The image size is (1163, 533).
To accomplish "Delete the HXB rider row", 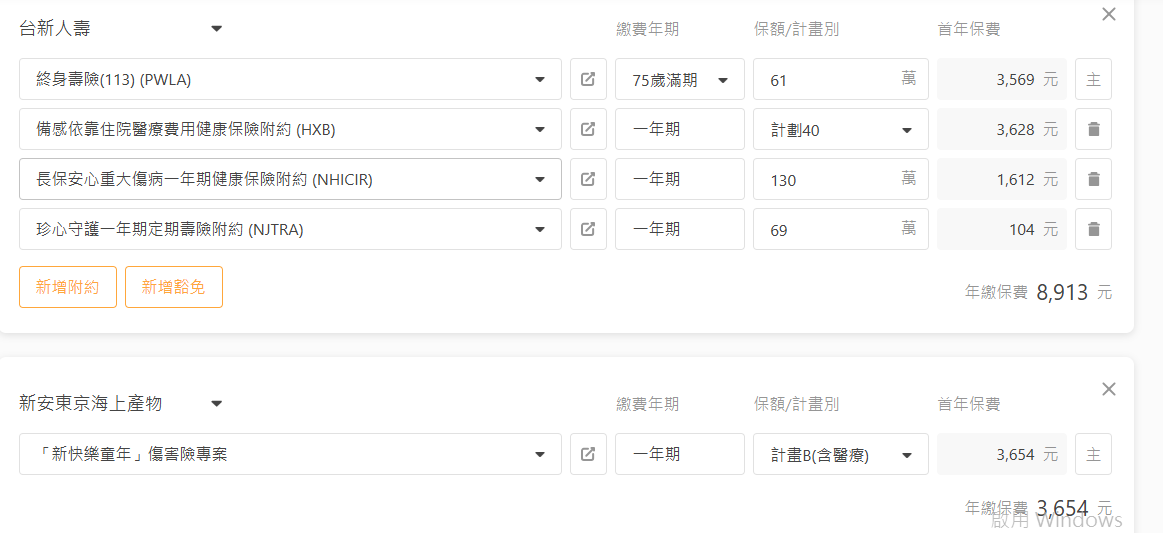I will click(1093, 129).
